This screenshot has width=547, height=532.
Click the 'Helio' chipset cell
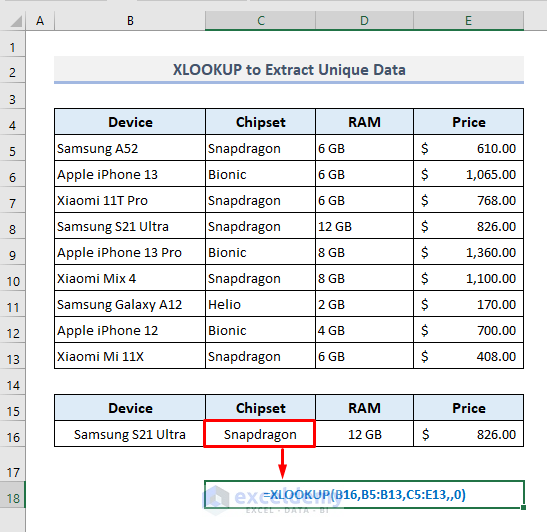pos(261,304)
